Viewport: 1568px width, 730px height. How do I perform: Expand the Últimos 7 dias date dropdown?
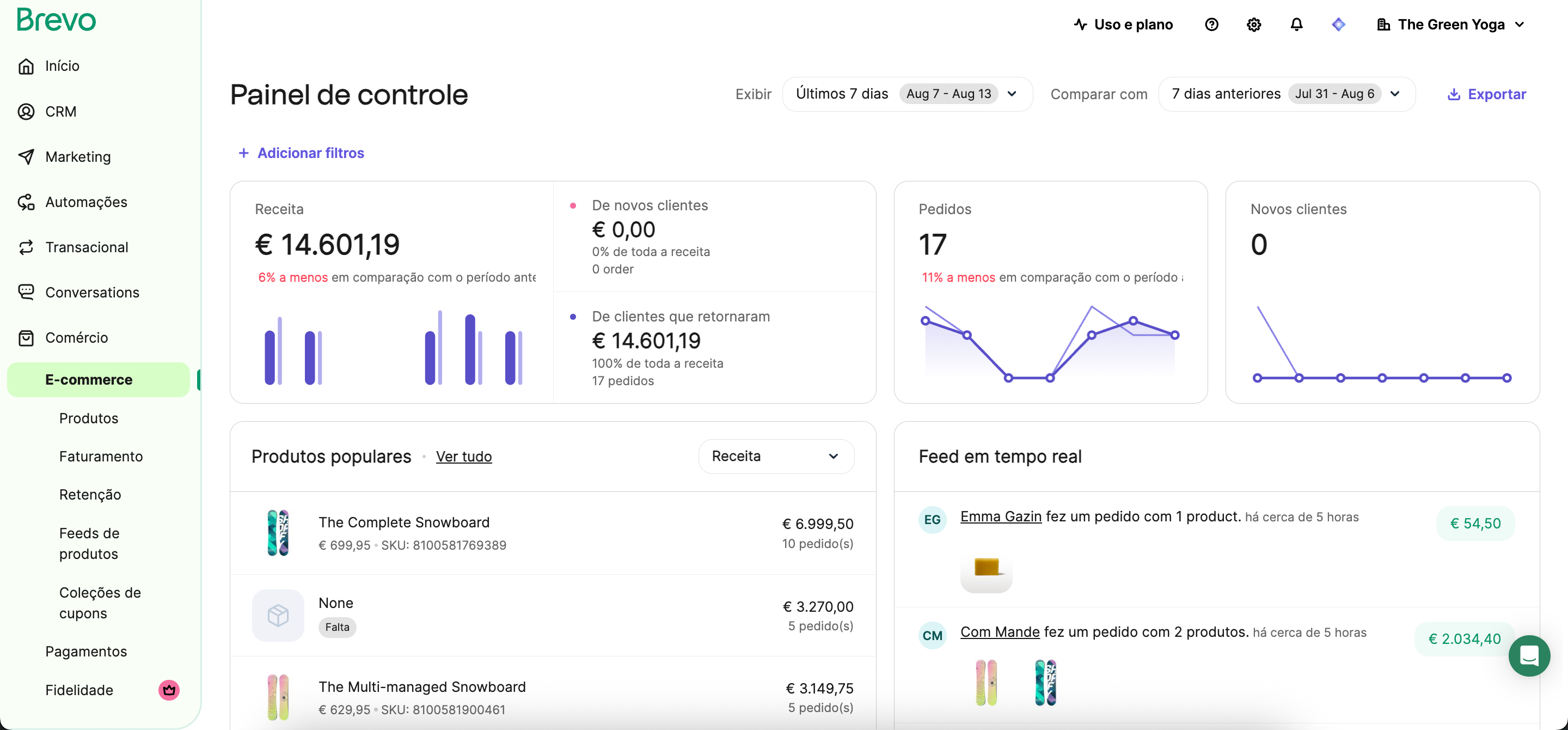(907, 94)
